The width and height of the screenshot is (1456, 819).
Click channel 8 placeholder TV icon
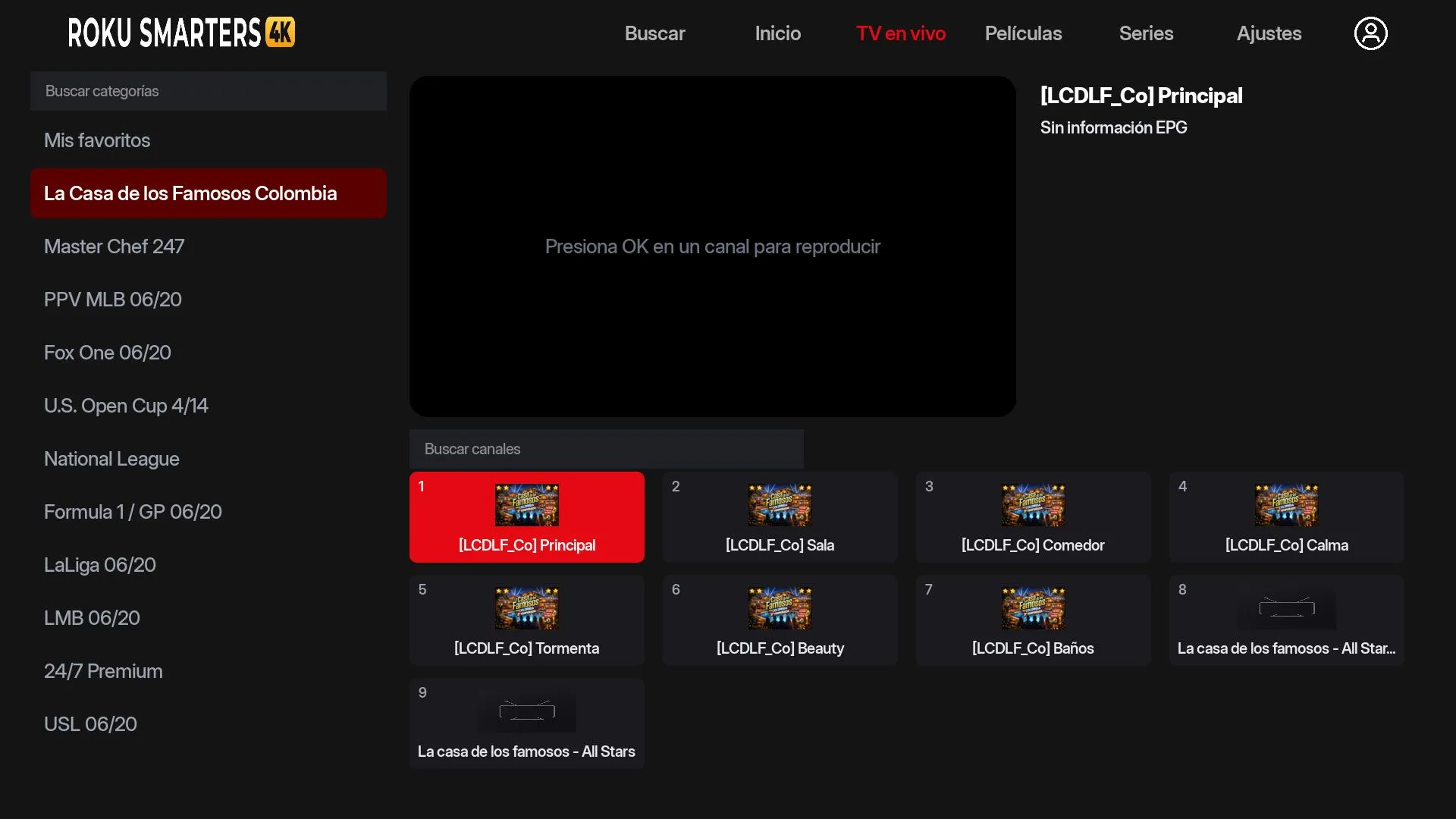tap(1287, 608)
